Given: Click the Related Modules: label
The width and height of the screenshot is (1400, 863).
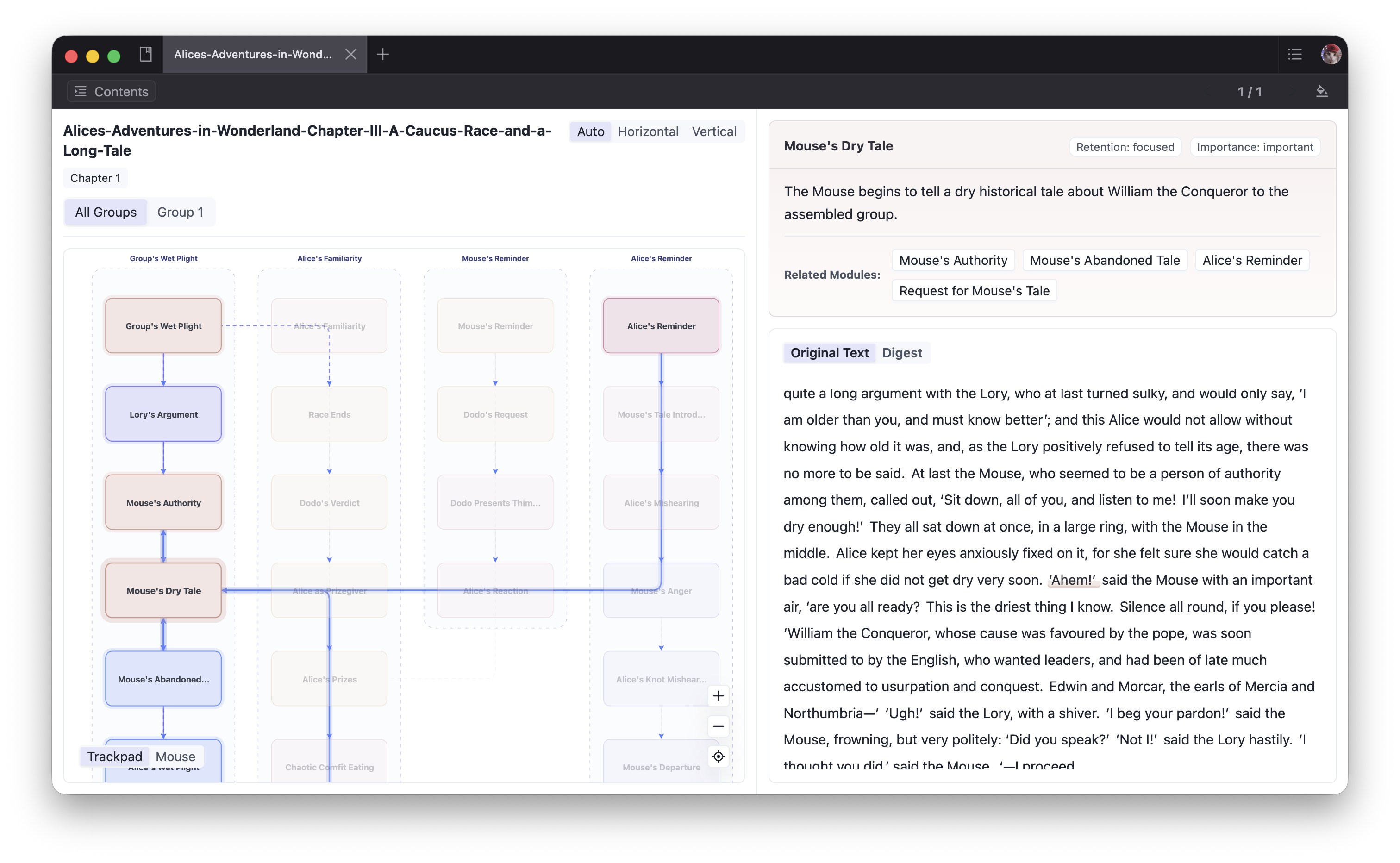Looking at the screenshot, I should (x=832, y=275).
